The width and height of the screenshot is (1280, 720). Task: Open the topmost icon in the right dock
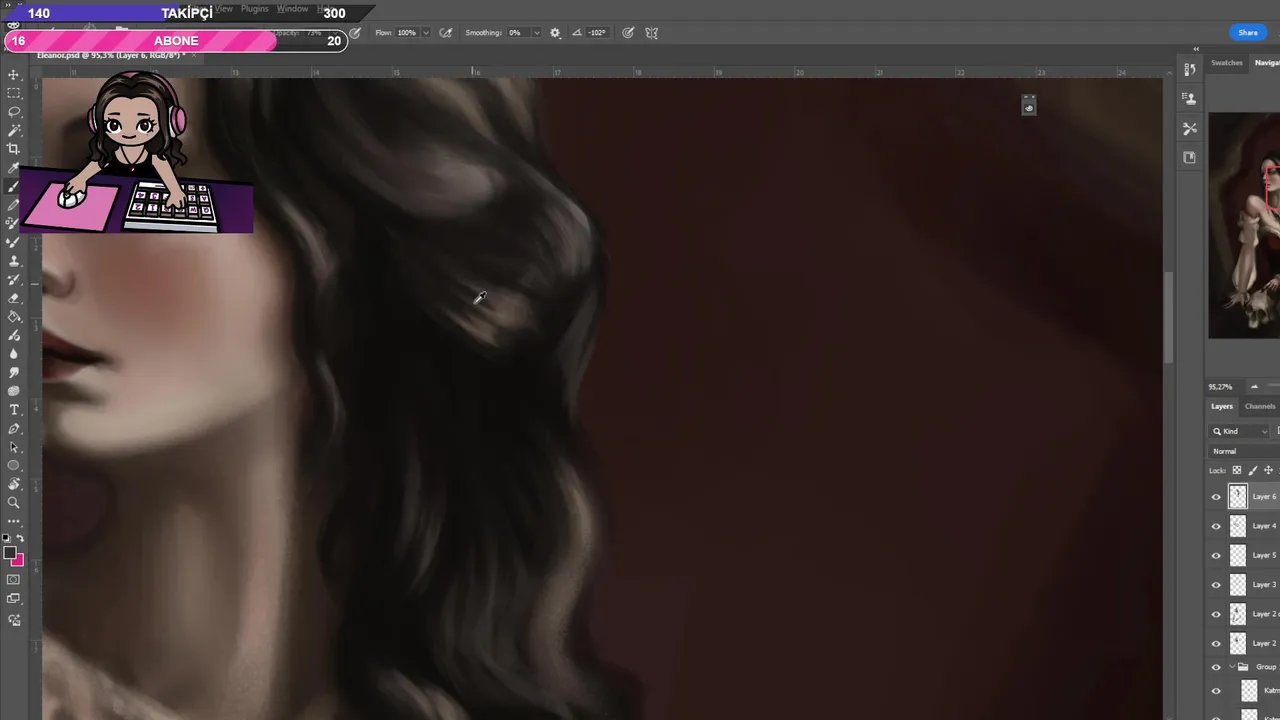coord(1189,69)
